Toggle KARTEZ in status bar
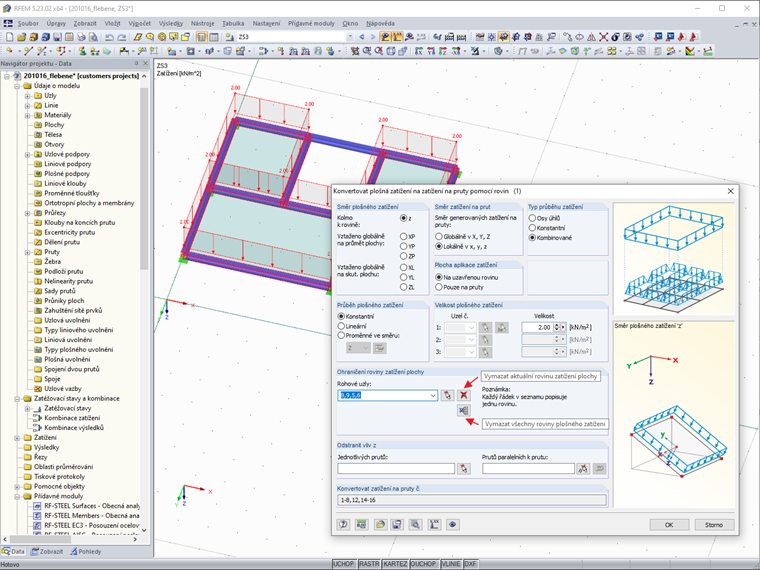 395,564
